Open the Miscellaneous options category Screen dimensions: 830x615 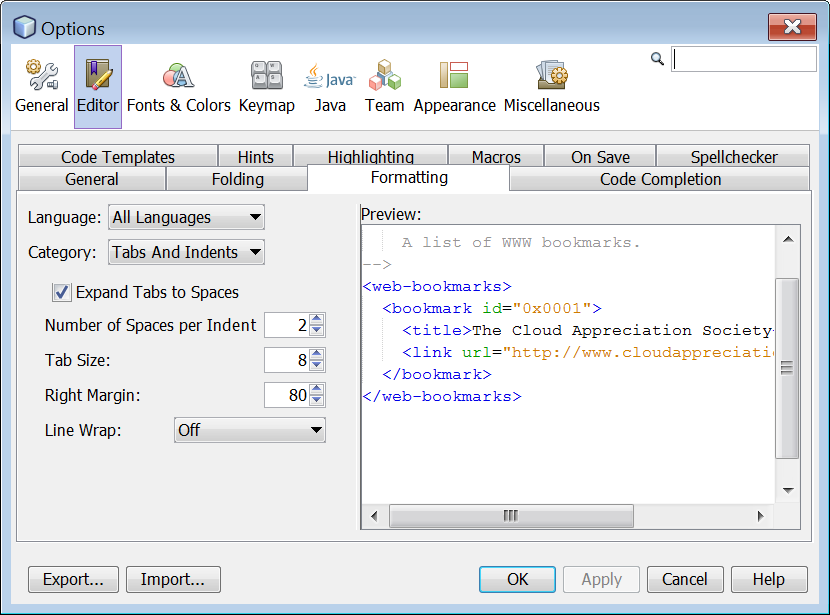(x=552, y=87)
